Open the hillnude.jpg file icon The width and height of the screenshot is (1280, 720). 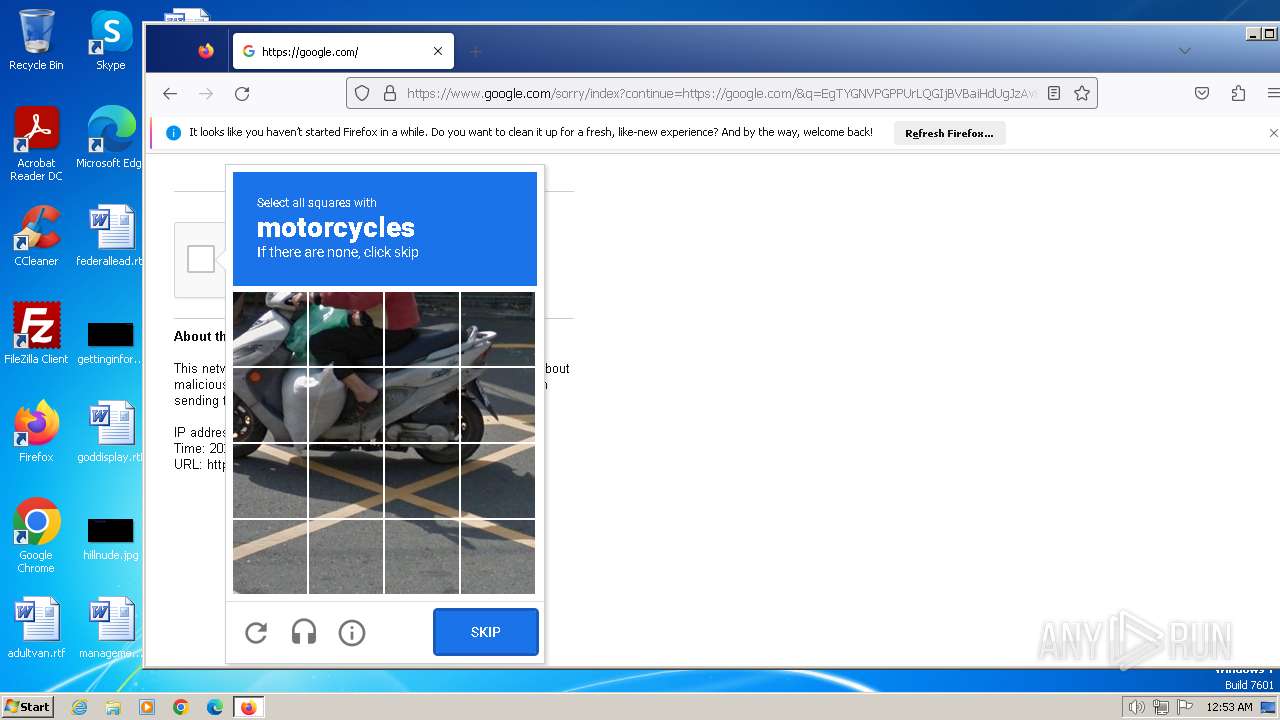(x=110, y=538)
